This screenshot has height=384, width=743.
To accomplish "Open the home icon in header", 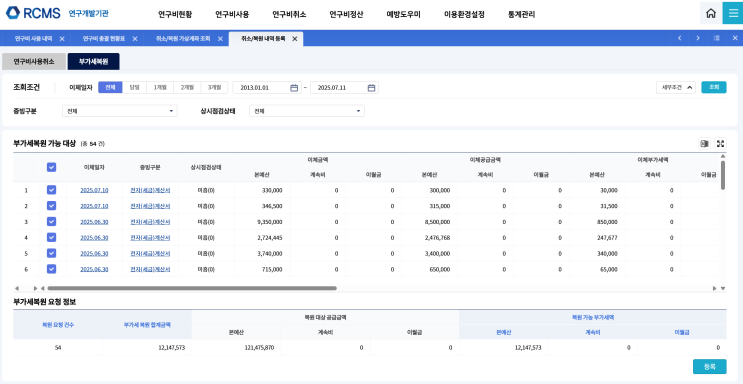I will [x=710, y=13].
